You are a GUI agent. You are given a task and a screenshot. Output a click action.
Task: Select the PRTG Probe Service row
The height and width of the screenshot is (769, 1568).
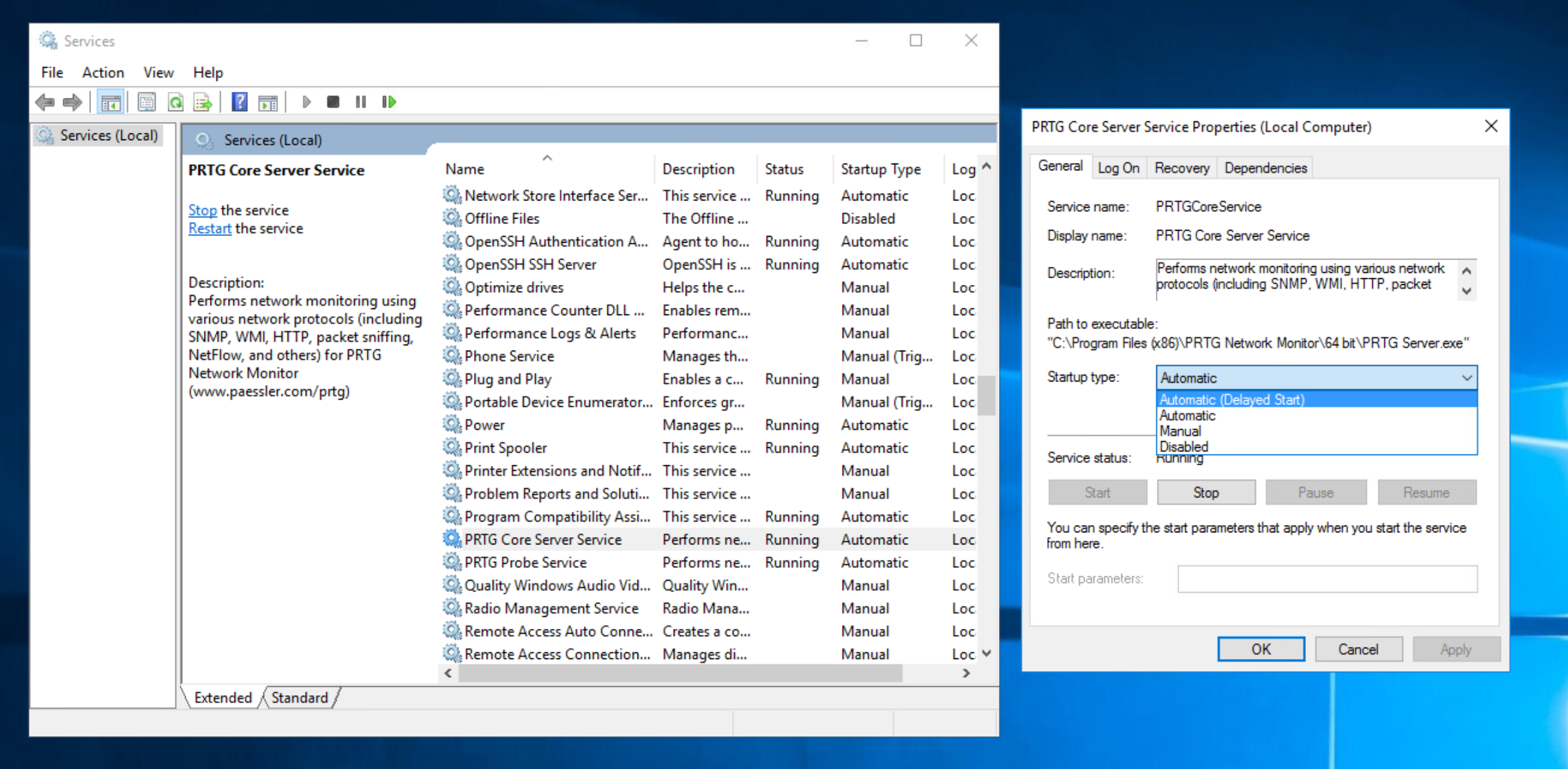[x=525, y=563]
